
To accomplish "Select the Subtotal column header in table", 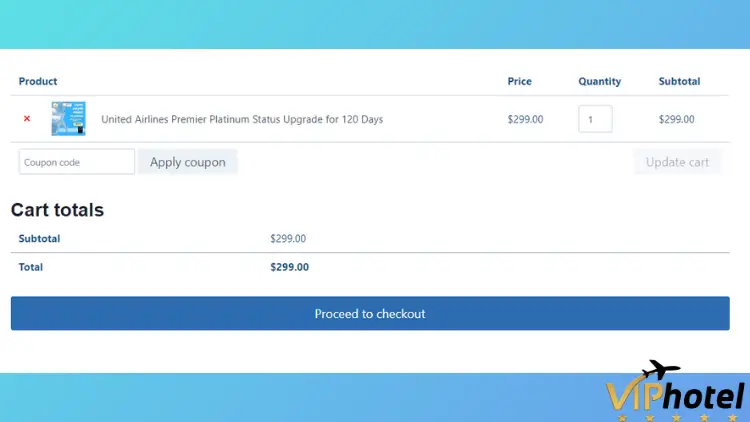I will [x=679, y=81].
